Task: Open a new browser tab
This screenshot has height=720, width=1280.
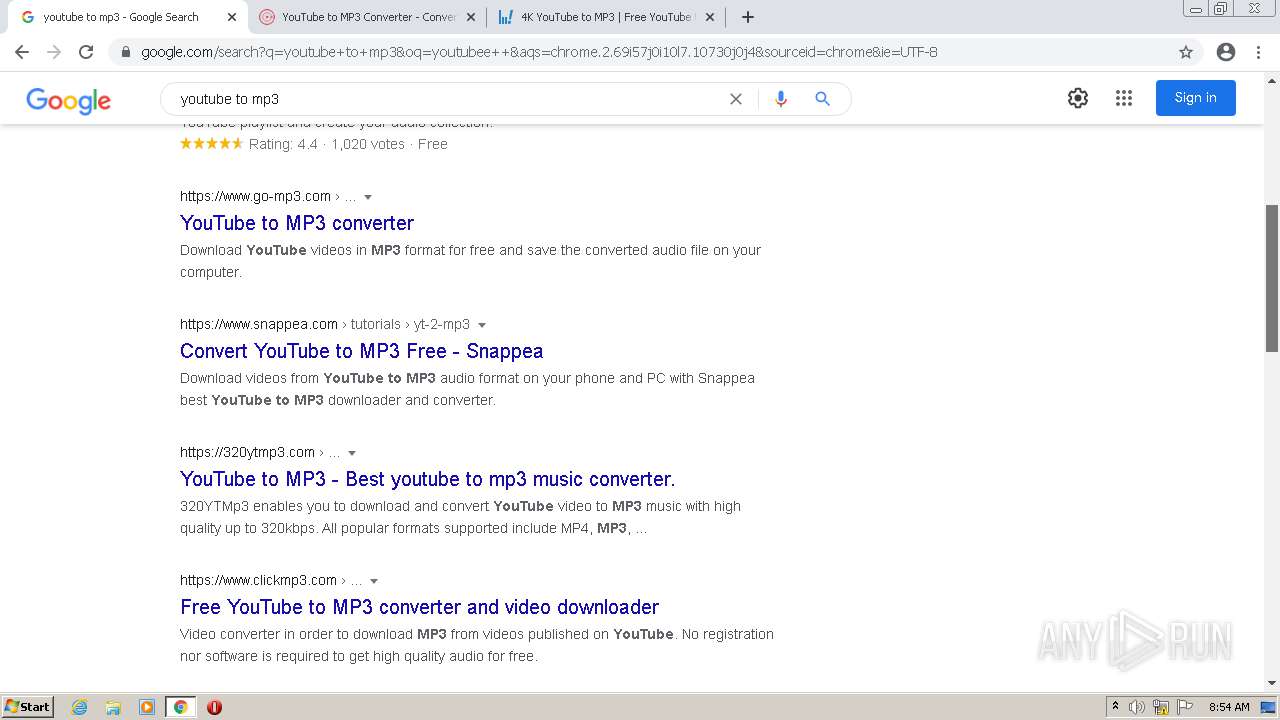Action: click(748, 17)
